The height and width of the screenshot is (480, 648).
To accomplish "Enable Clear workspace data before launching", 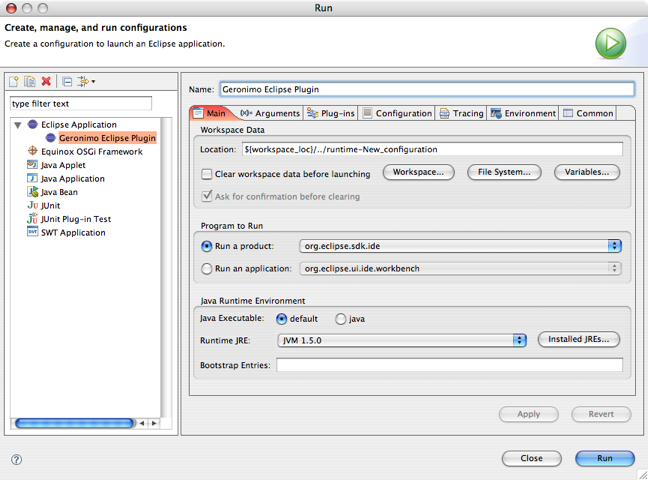I will [x=207, y=174].
